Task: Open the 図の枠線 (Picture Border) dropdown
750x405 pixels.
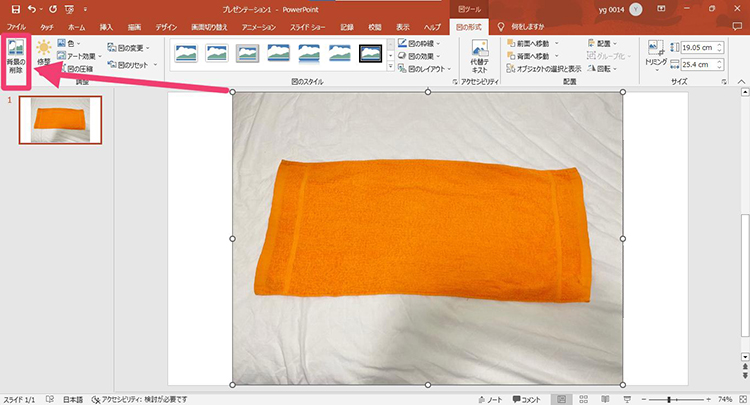Action: 421,44
